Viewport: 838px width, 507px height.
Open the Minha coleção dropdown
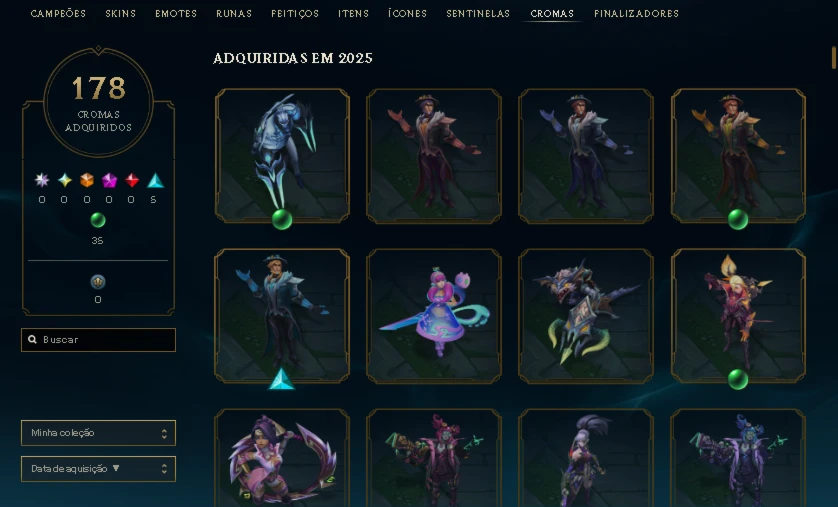98,433
